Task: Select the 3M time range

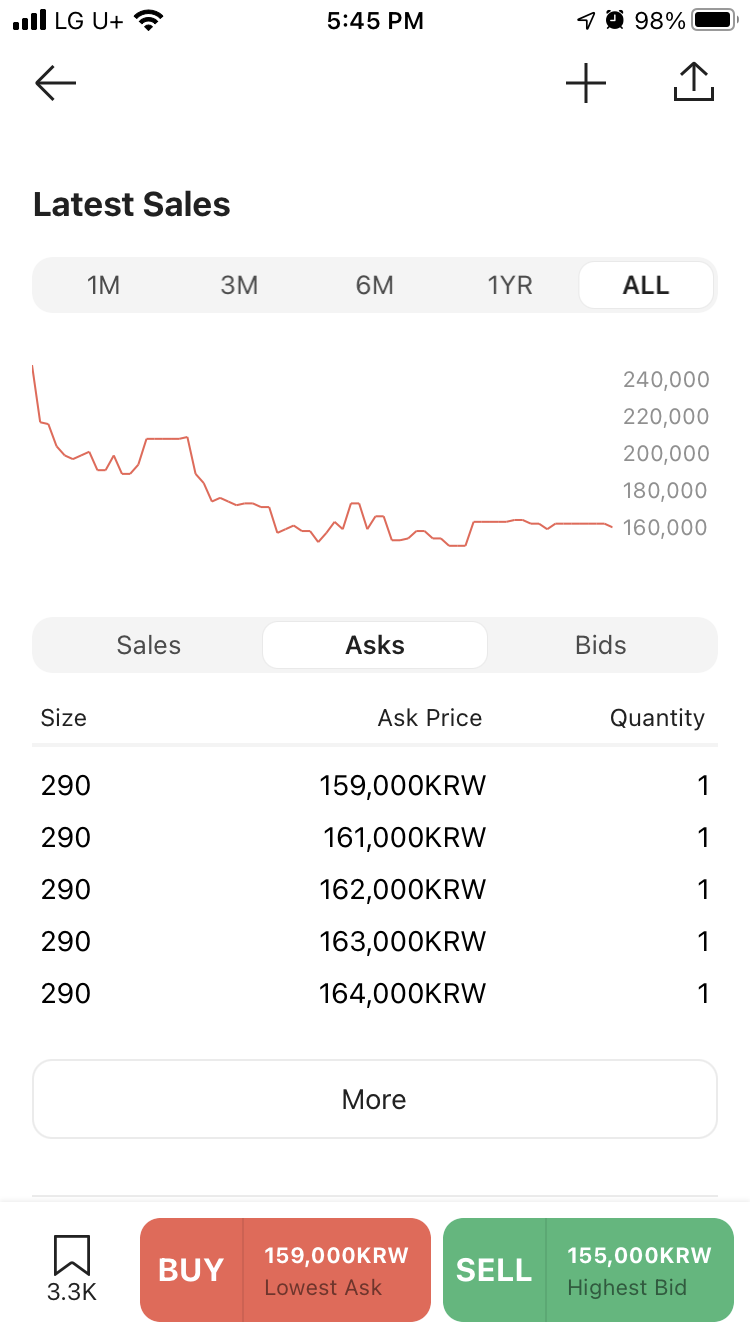Action: [239, 286]
